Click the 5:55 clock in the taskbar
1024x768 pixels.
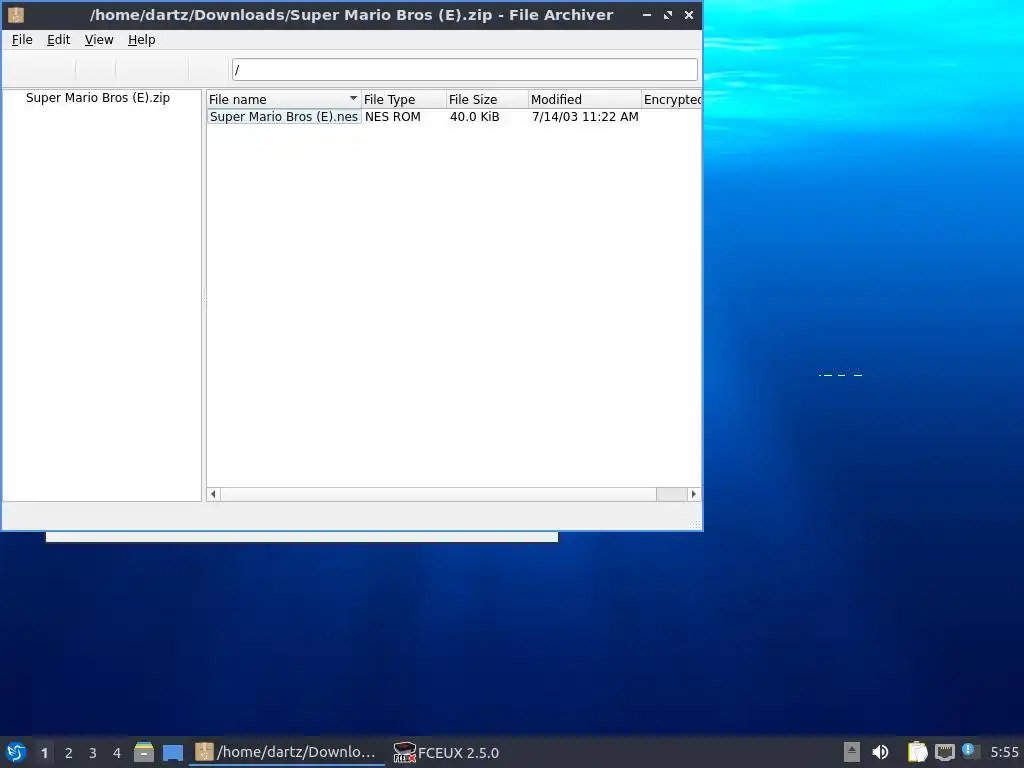tap(1004, 752)
